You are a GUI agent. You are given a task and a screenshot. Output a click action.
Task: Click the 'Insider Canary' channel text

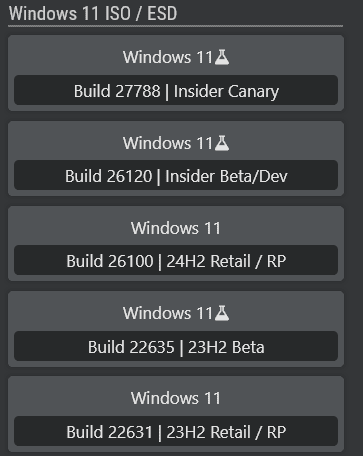point(226,91)
